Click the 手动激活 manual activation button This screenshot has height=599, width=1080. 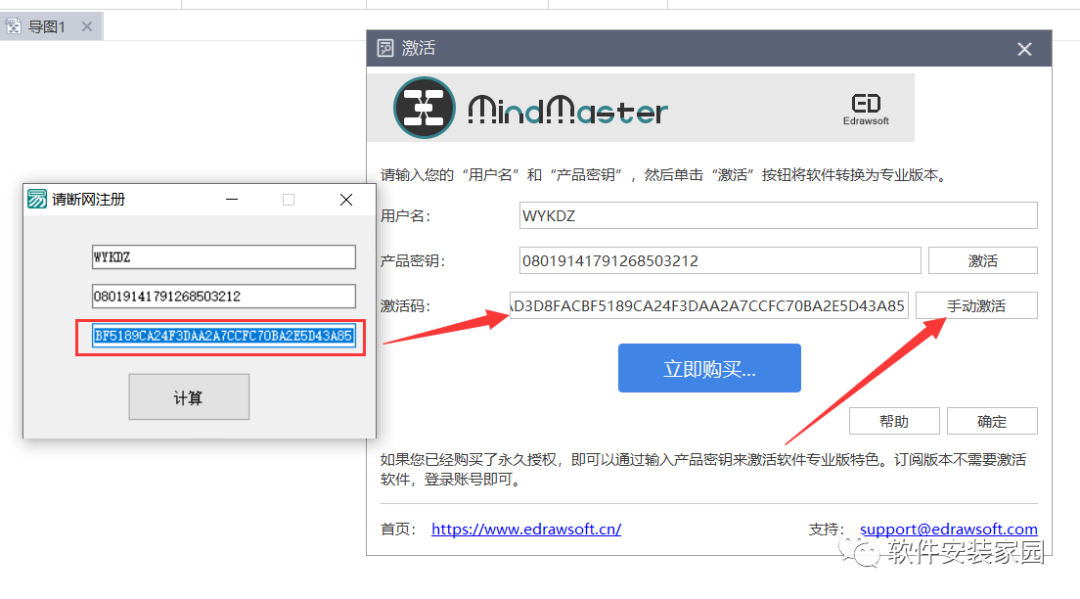point(976,306)
